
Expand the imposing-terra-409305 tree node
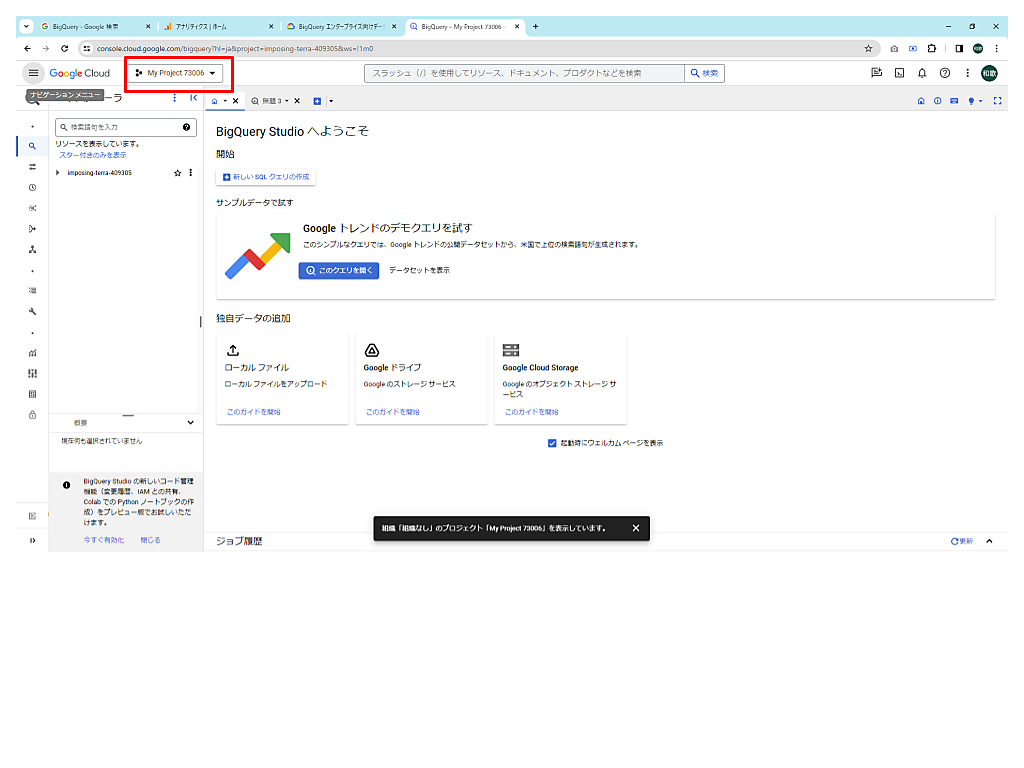tap(58, 173)
